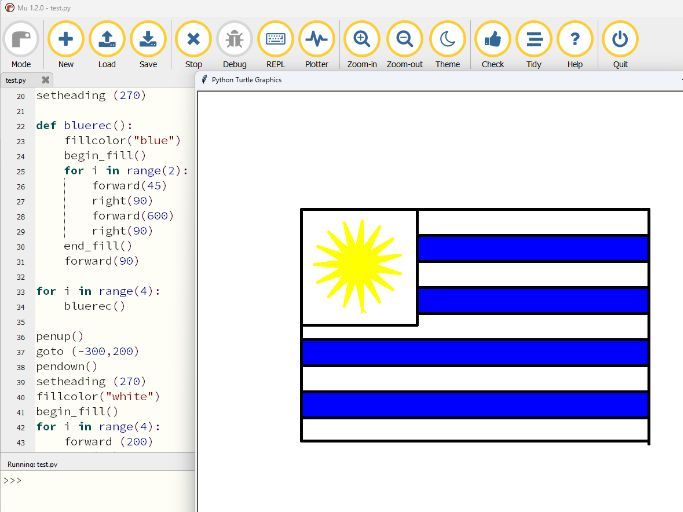This screenshot has width=683, height=512.
Task: Click line number 33 in gutter
Action: click(20, 292)
